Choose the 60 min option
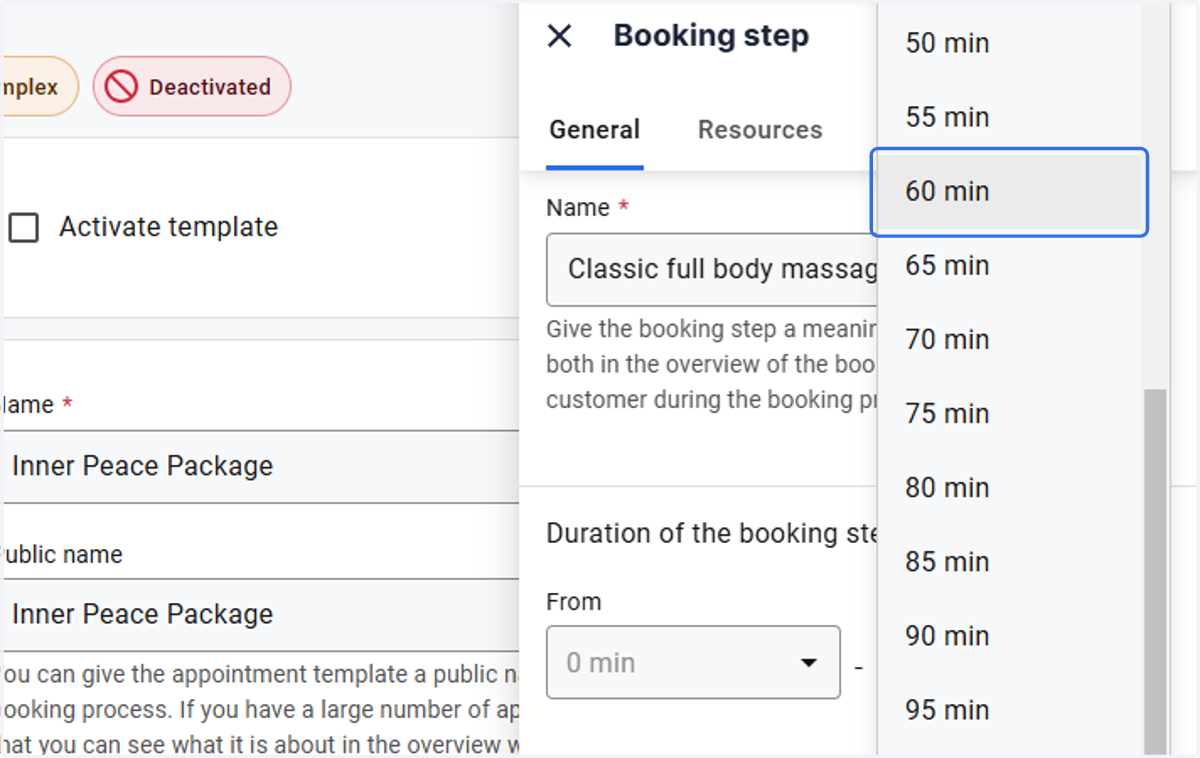 click(1010, 192)
